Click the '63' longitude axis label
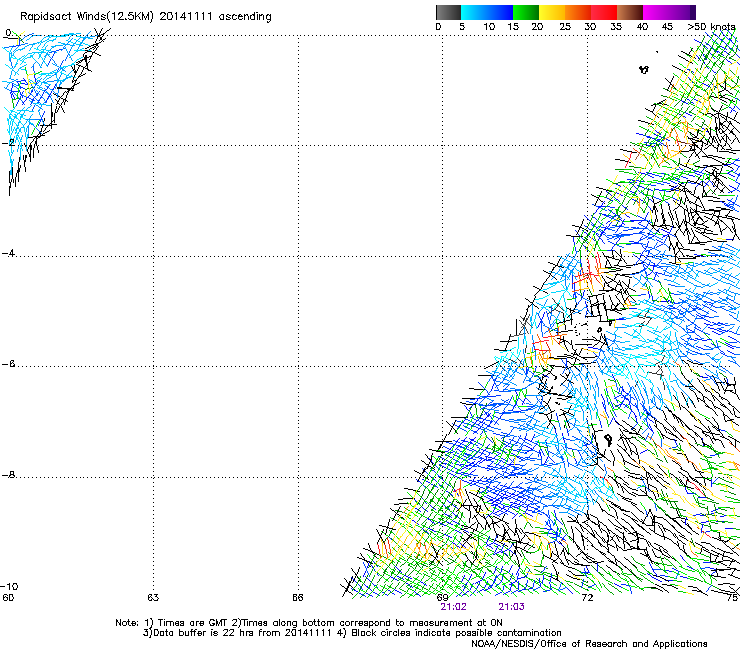This screenshot has width=740, height=650. click(153, 598)
